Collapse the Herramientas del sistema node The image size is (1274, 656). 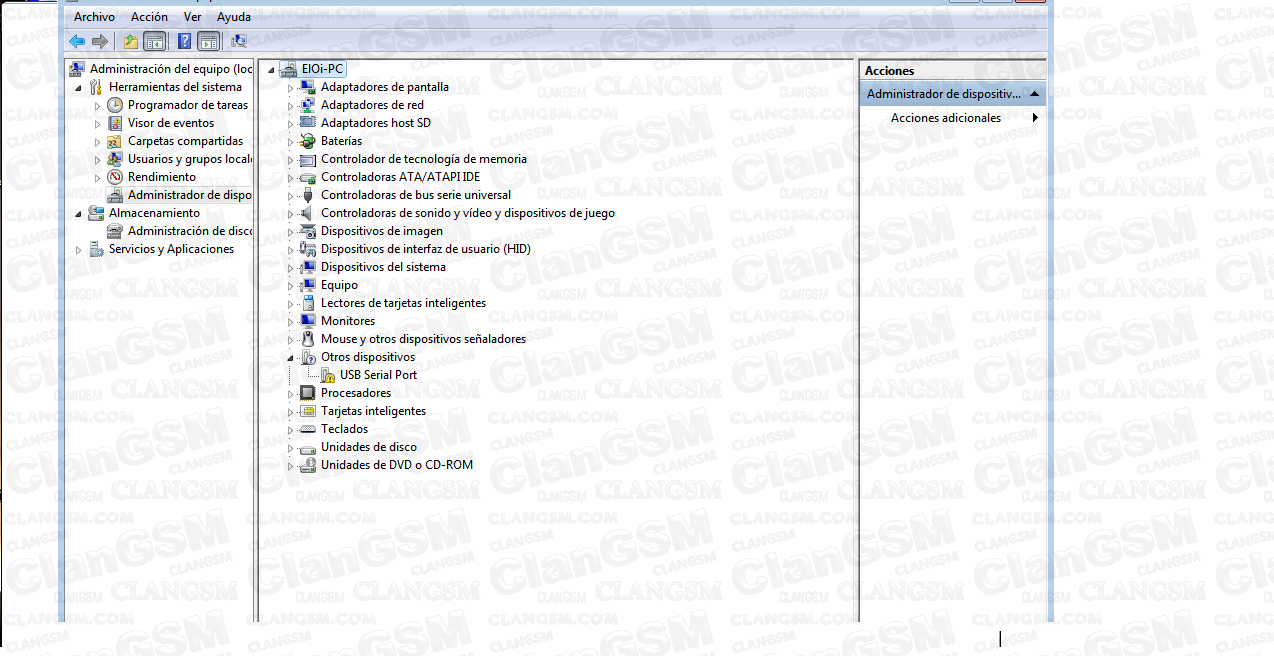[80, 87]
